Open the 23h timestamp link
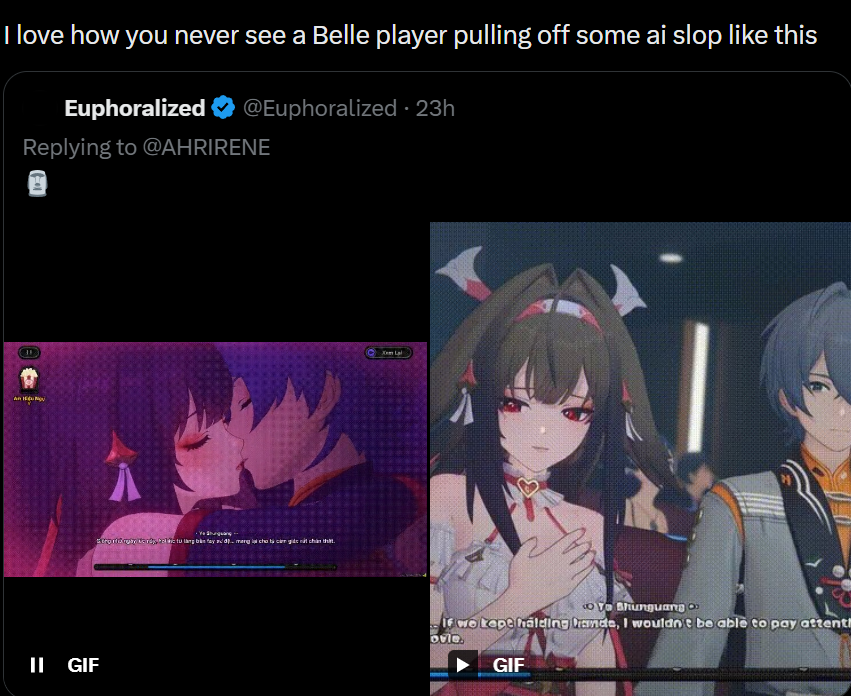This screenshot has height=696, width=851. tap(435, 108)
